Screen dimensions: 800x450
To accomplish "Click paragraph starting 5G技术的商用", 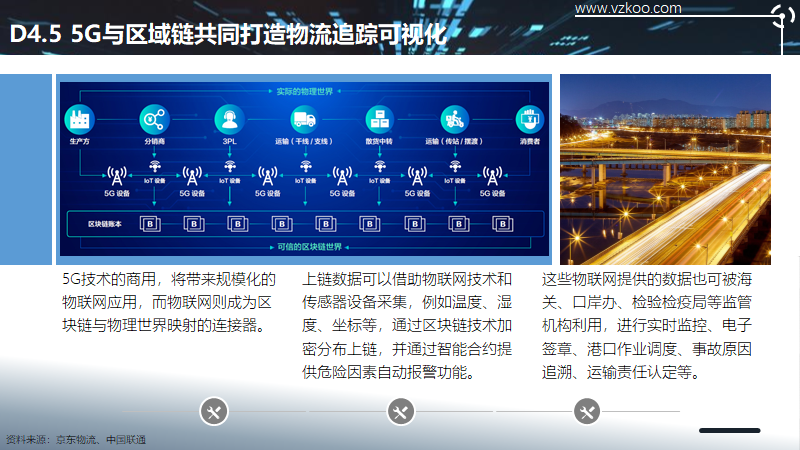I will point(168,303).
